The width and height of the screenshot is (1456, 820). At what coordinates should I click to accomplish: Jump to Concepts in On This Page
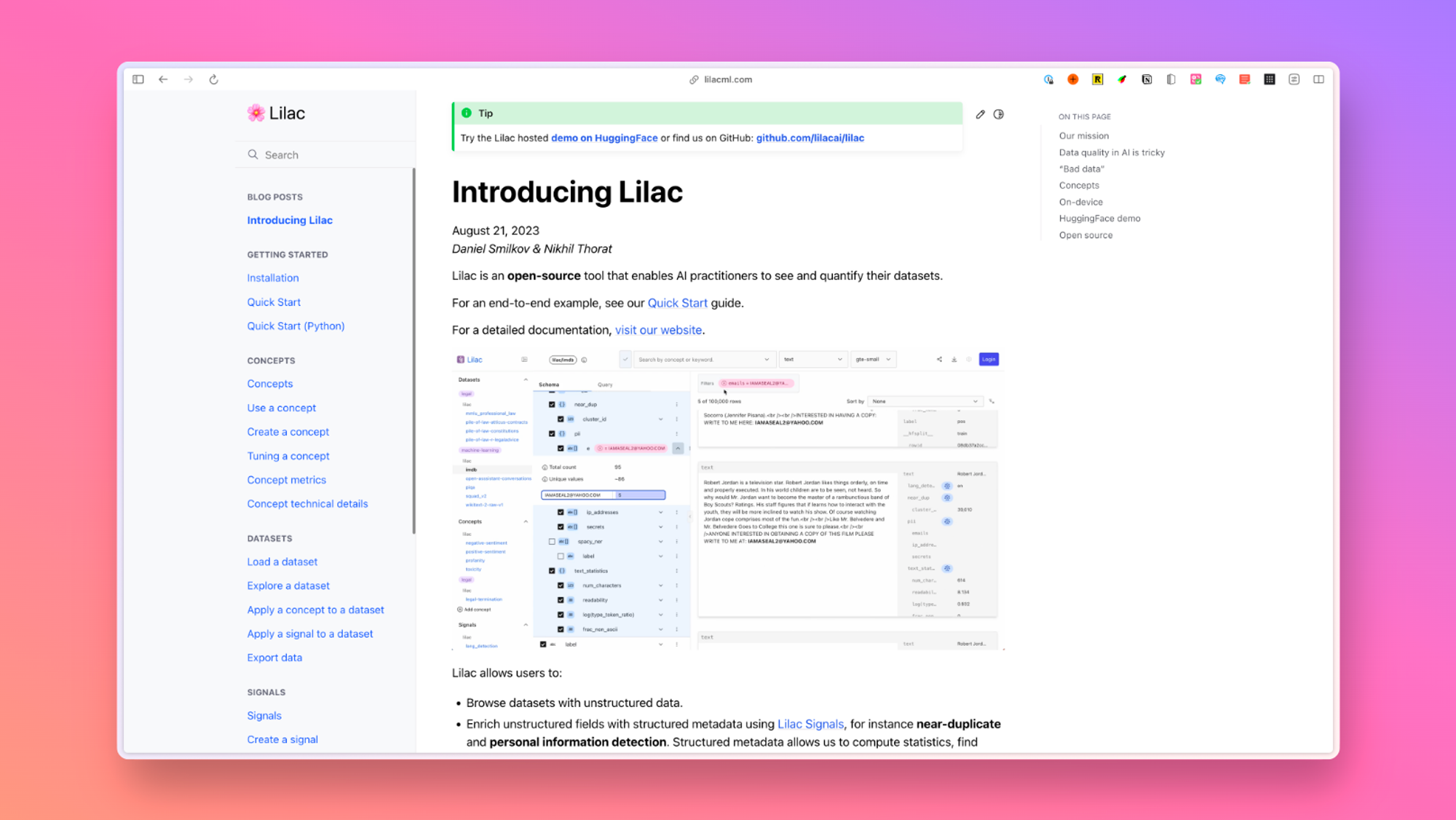[1079, 186]
